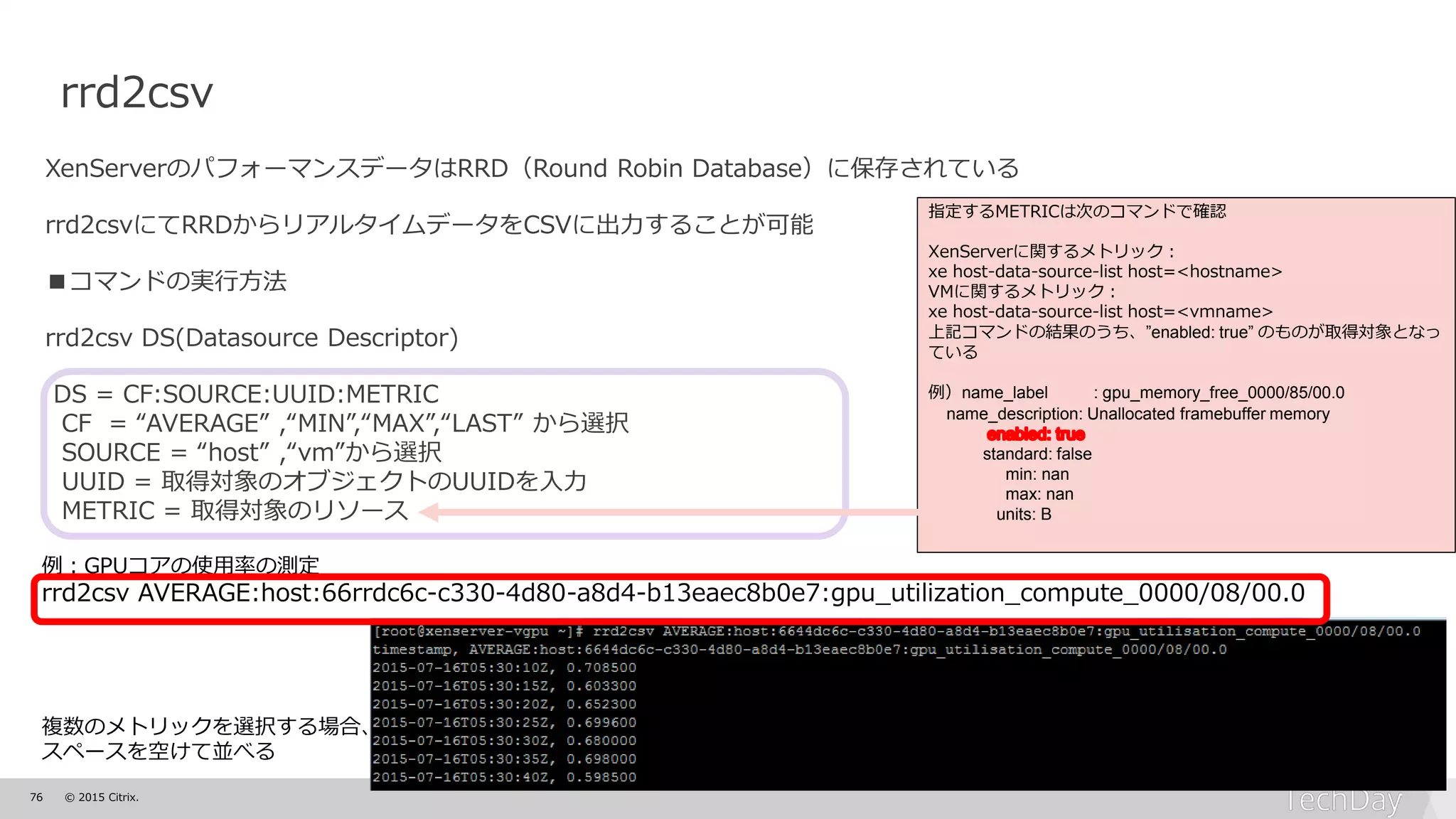Click the "min: nan" line
1456x819 pixels.
tap(1037, 474)
